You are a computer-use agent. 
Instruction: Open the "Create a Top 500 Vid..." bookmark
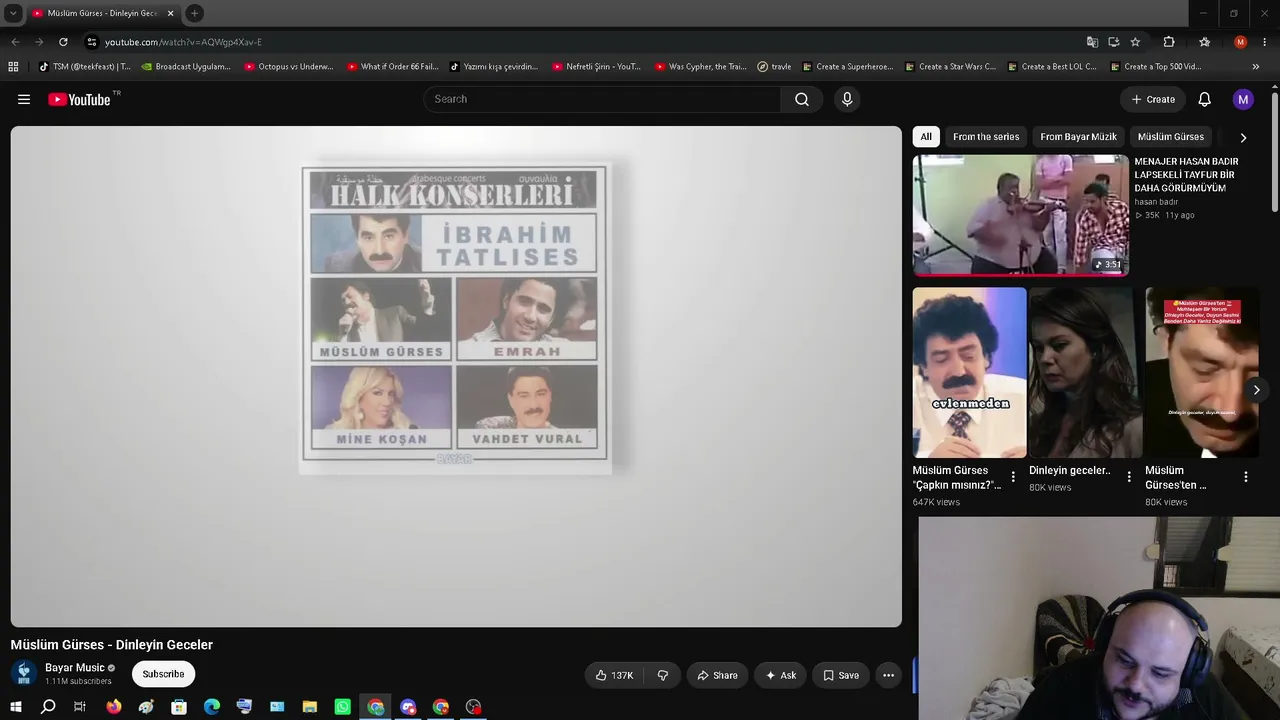click(1155, 67)
